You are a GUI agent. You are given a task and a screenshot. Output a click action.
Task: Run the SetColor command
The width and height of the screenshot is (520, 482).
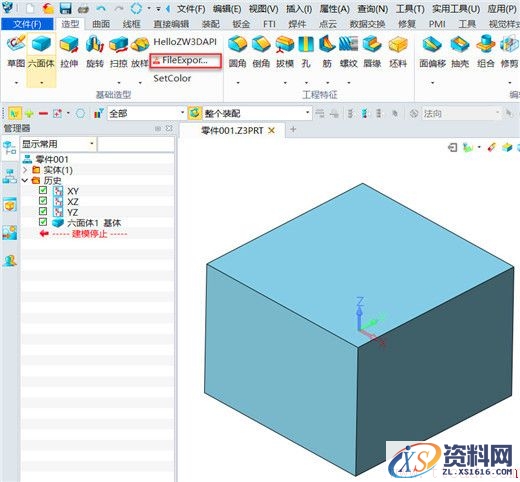pos(172,78)
